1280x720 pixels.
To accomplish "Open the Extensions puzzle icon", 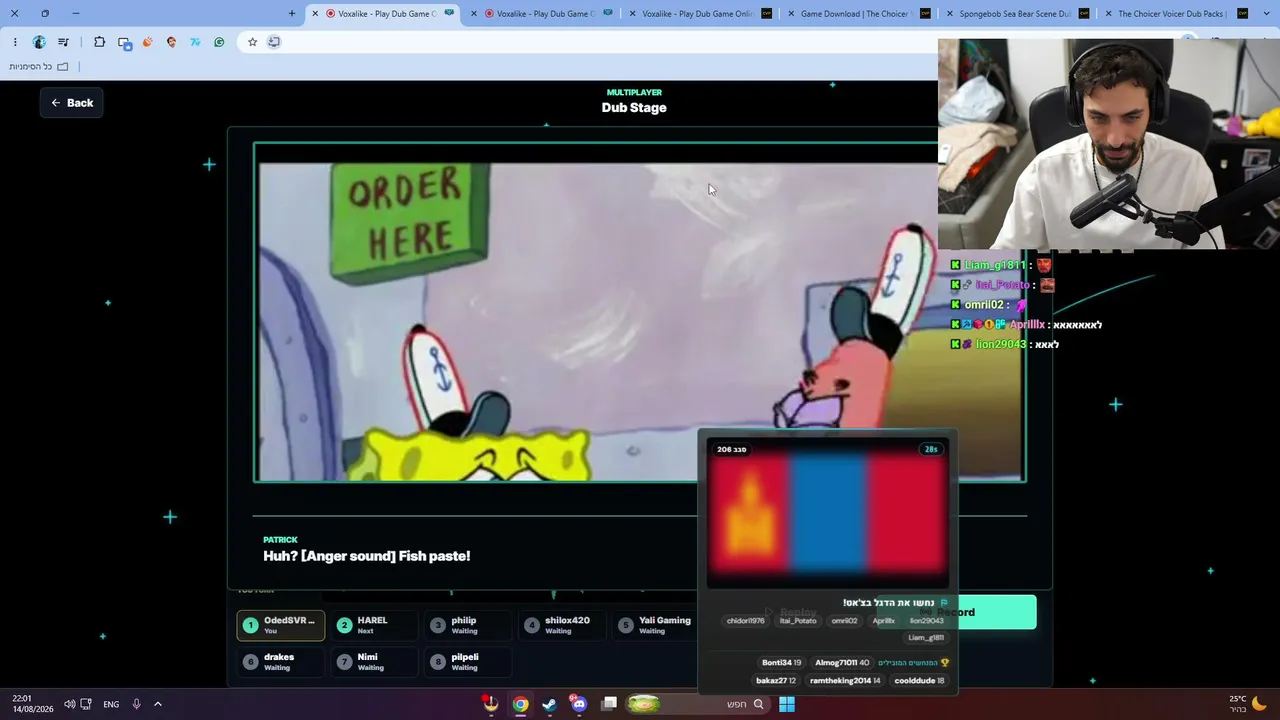I will click(99, 42).
